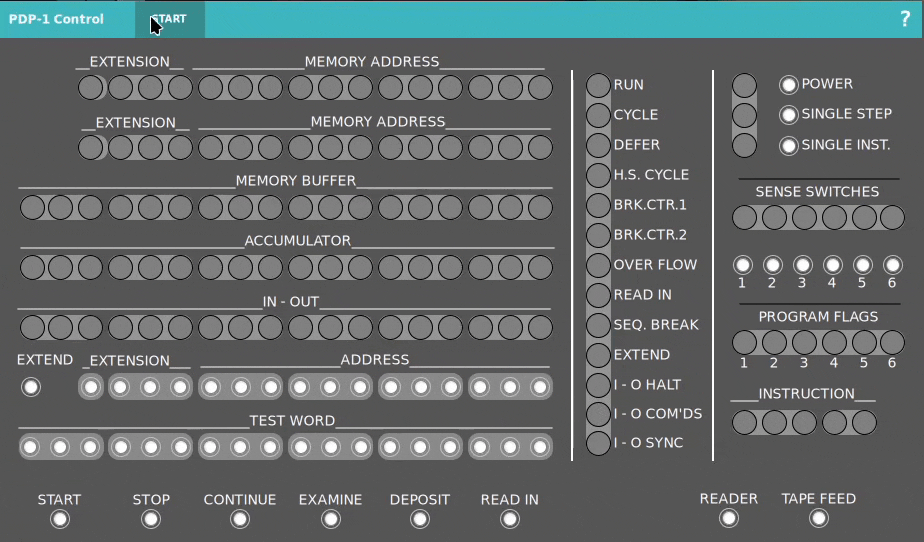Click the EXAMINE switch
This screenshot has height=542, width=924.
tap(331, 519)
